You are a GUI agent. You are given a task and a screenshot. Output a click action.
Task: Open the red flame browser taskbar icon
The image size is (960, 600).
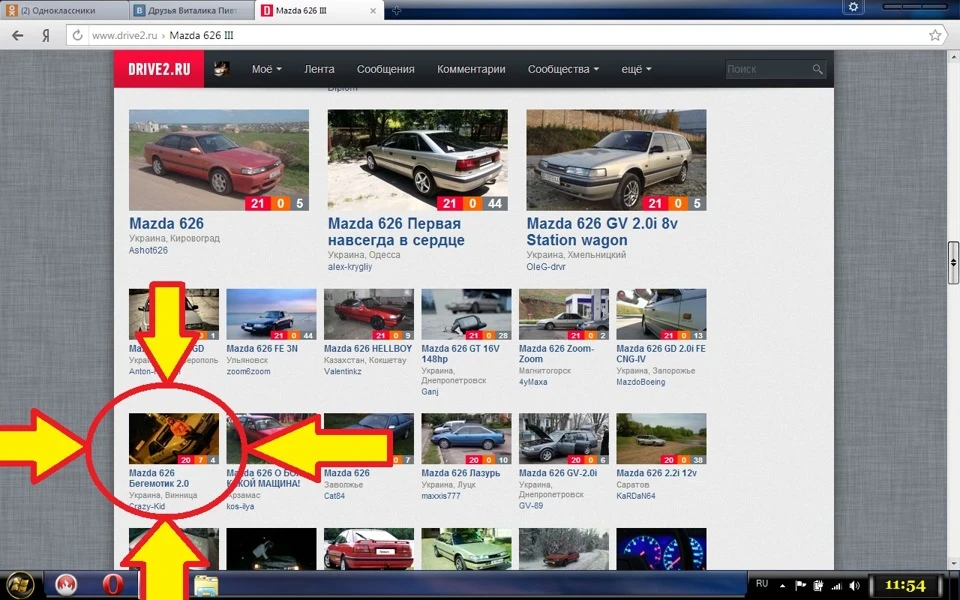(x=66, y=585)
